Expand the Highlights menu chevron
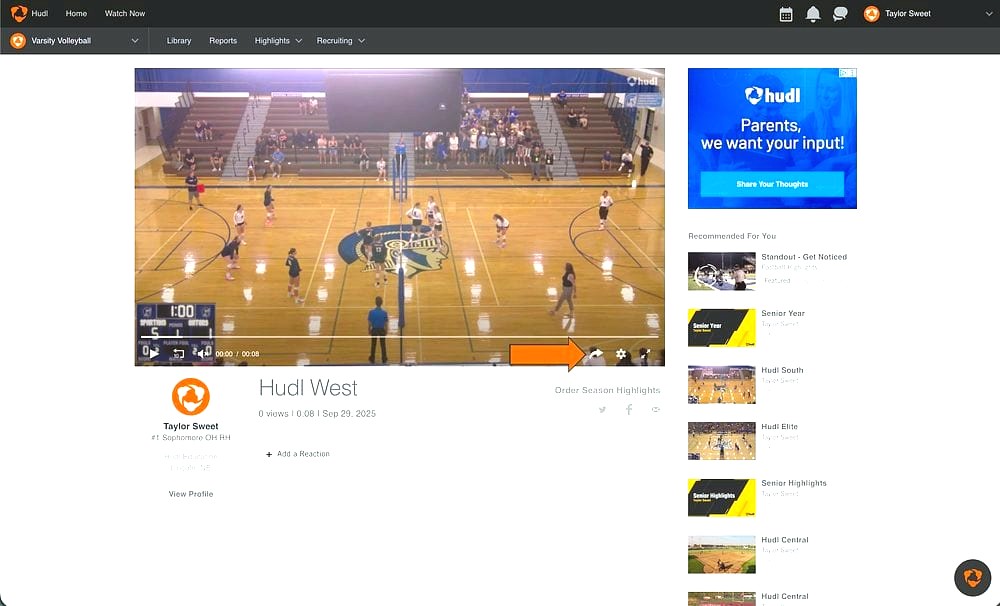1000x606 pixels. coord(298,41)
